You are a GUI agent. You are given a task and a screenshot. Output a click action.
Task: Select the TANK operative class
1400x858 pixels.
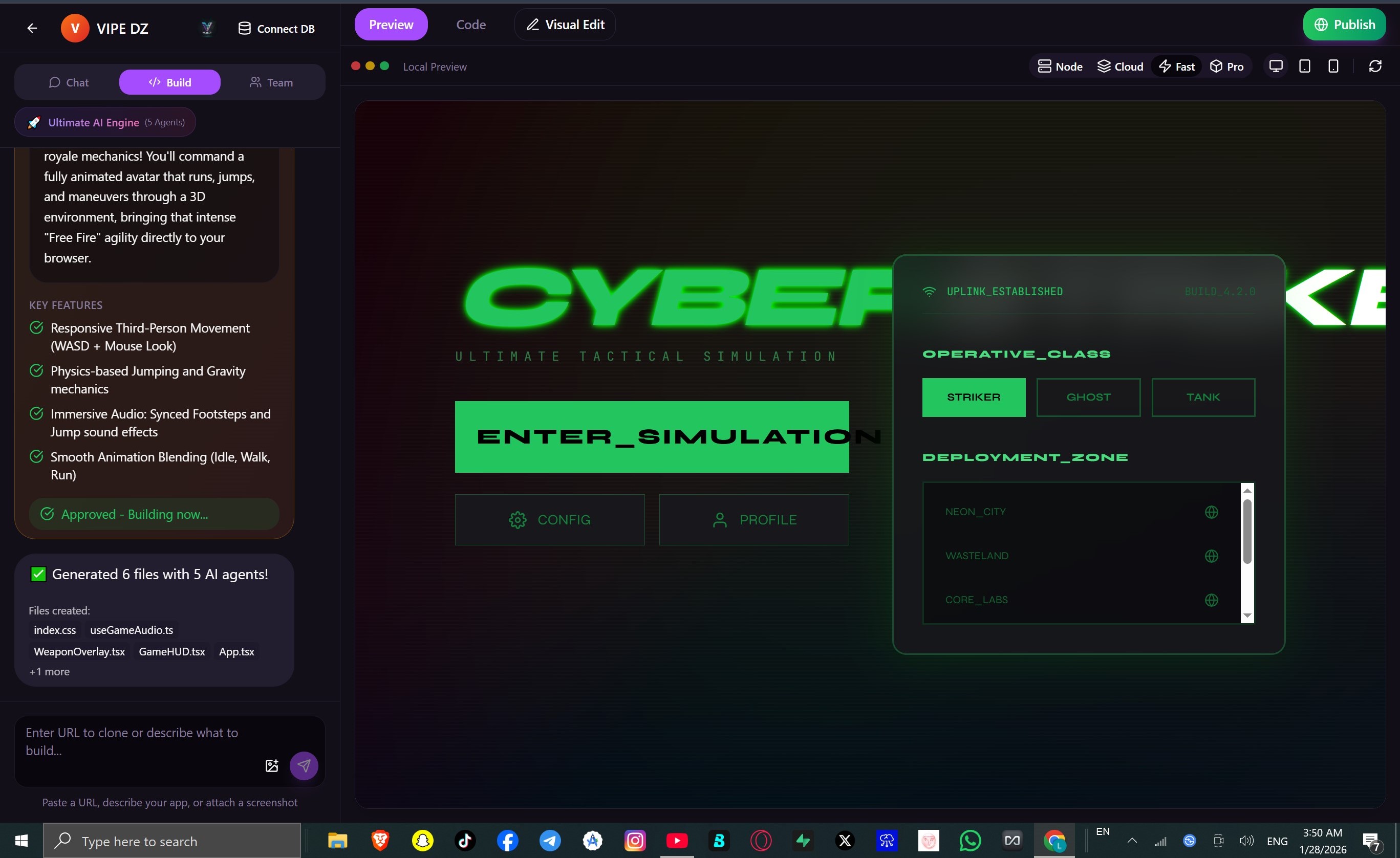click(1203, 398)
